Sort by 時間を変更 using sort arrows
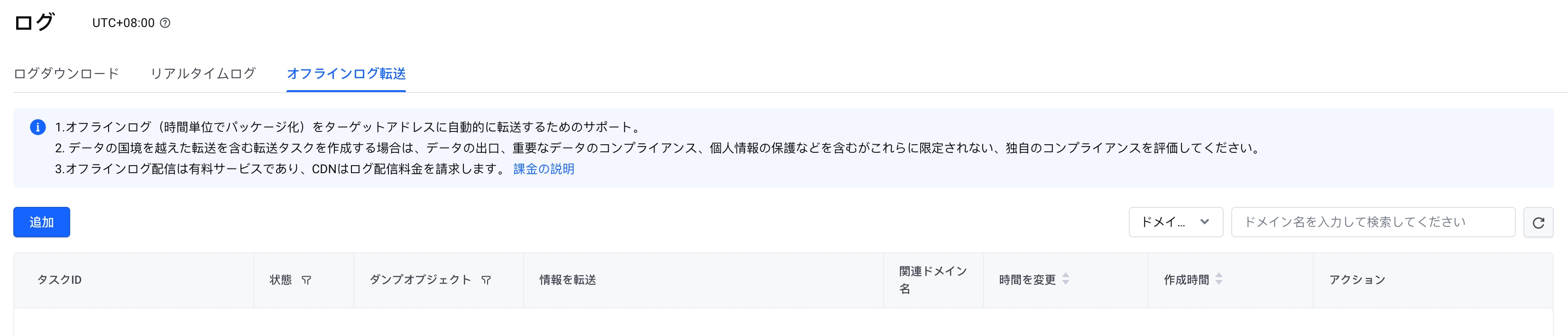1568x335 pixels. pos(1066,279)
